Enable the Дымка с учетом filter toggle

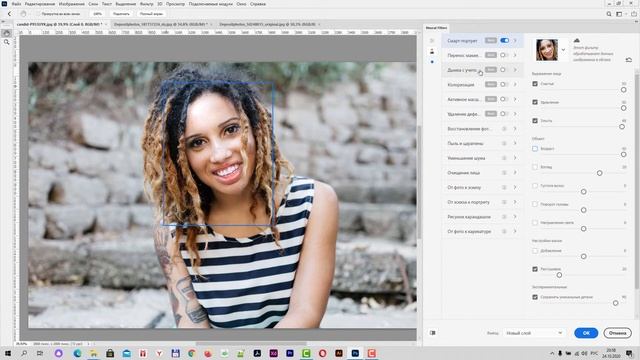coord(504,70)
